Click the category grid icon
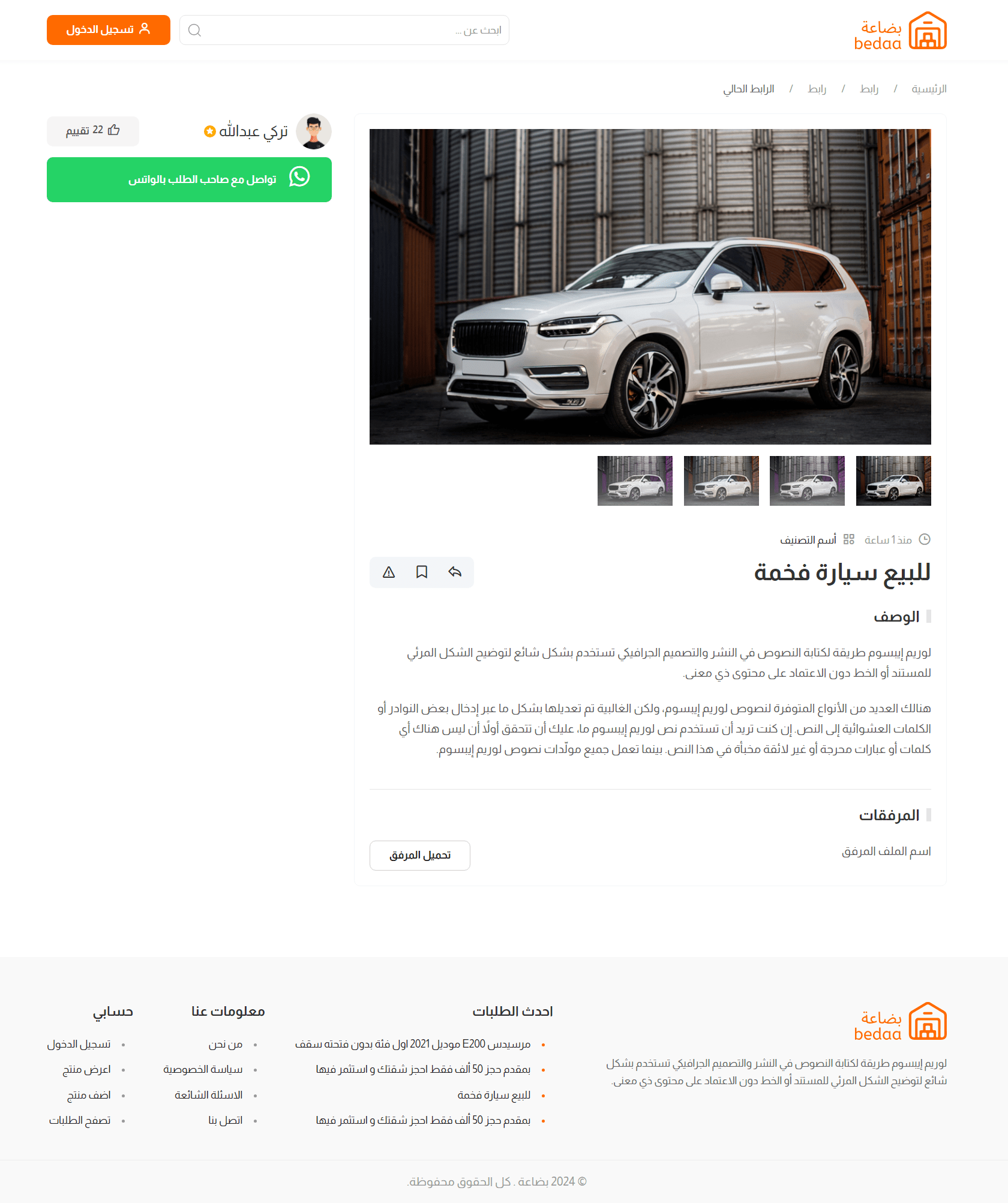This screenshot has width=1008, height=1203. point(848,539)
